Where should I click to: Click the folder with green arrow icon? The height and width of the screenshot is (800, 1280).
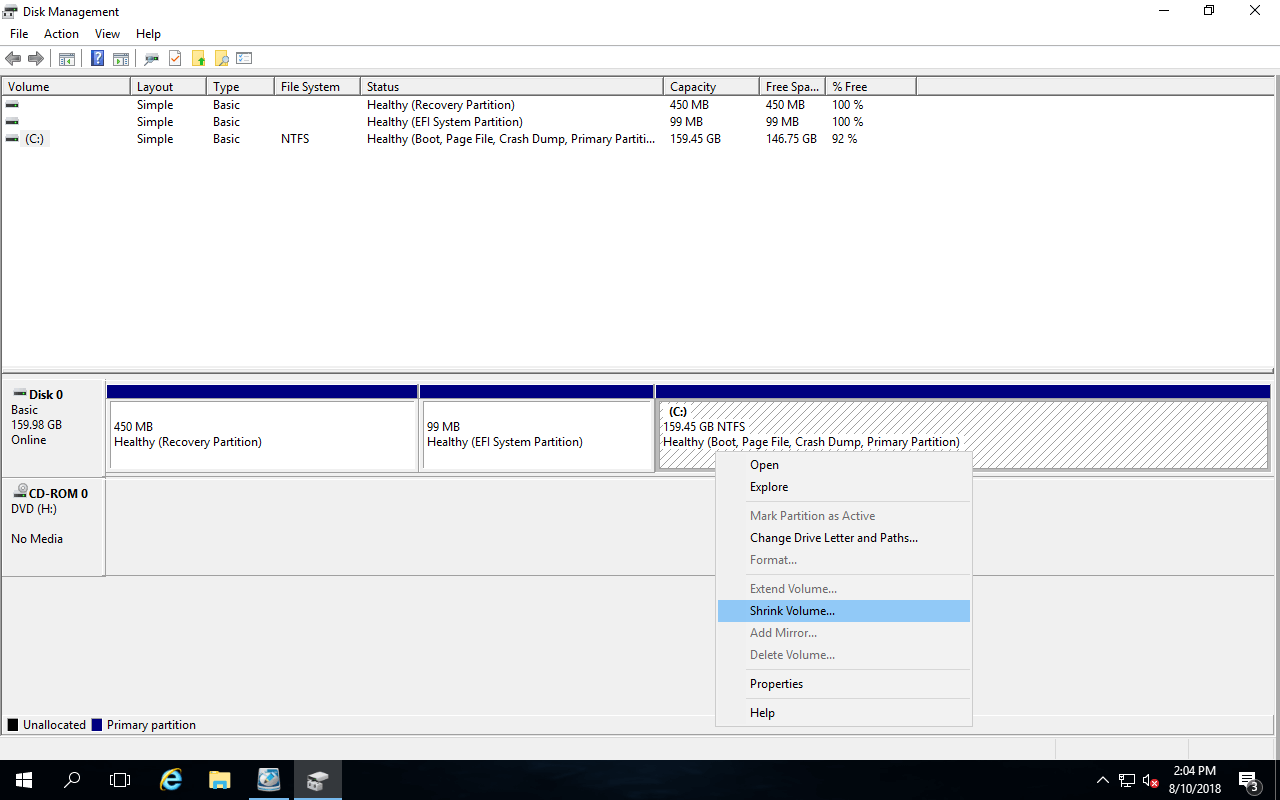click(198, 59)
